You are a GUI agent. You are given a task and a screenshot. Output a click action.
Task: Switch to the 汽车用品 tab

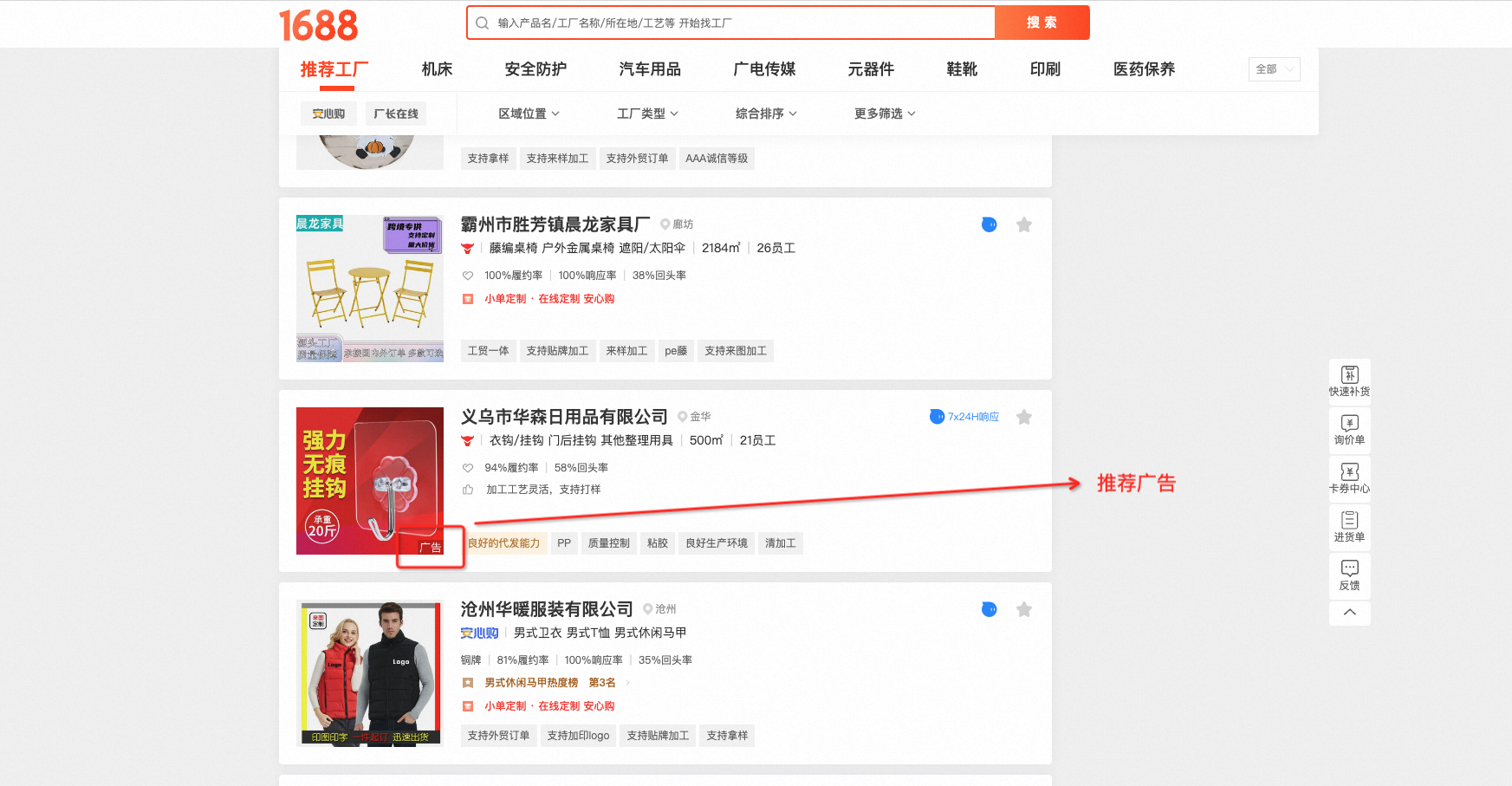click(650, 69)
